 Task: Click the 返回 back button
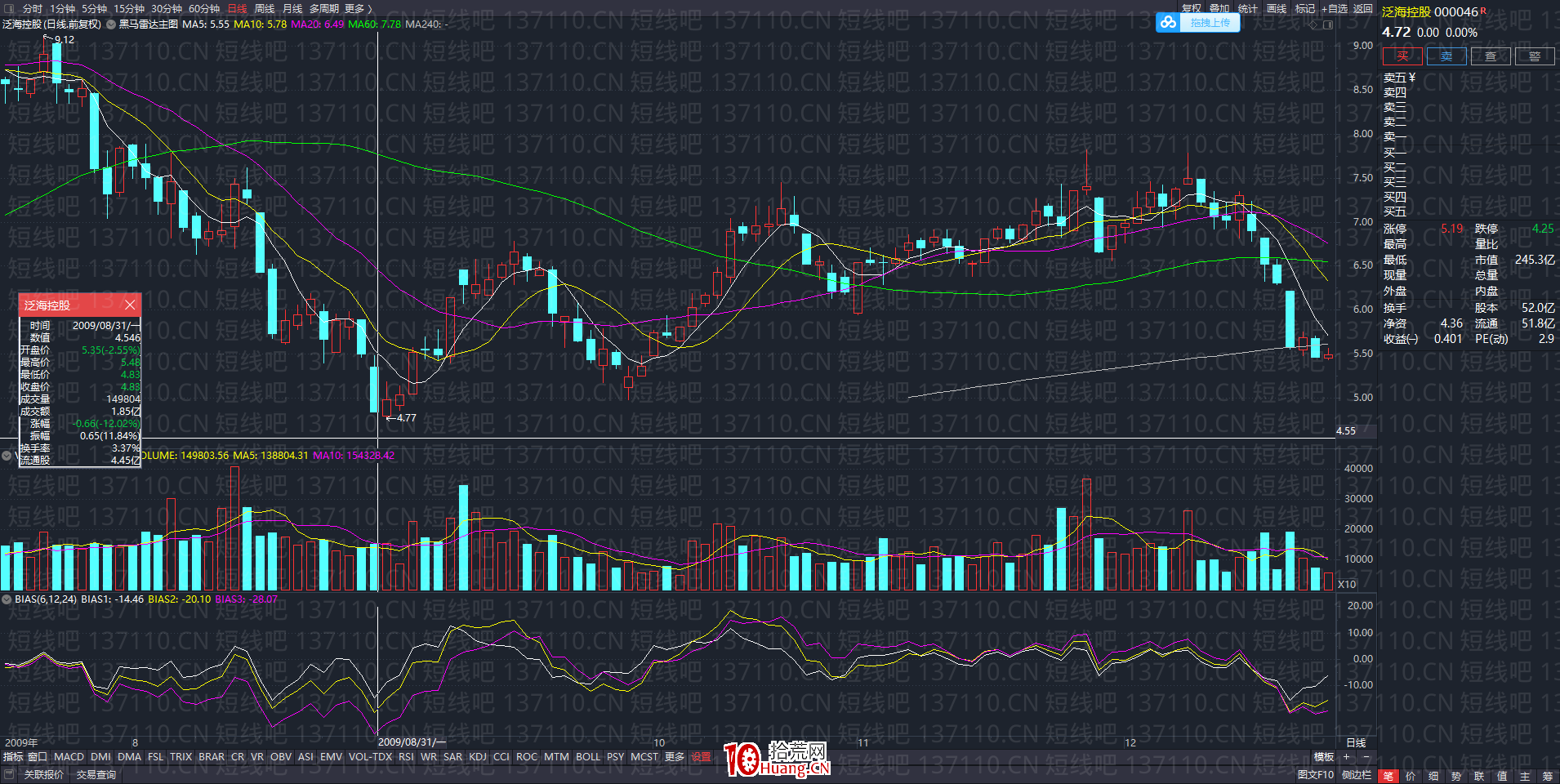pos(1363,8)
